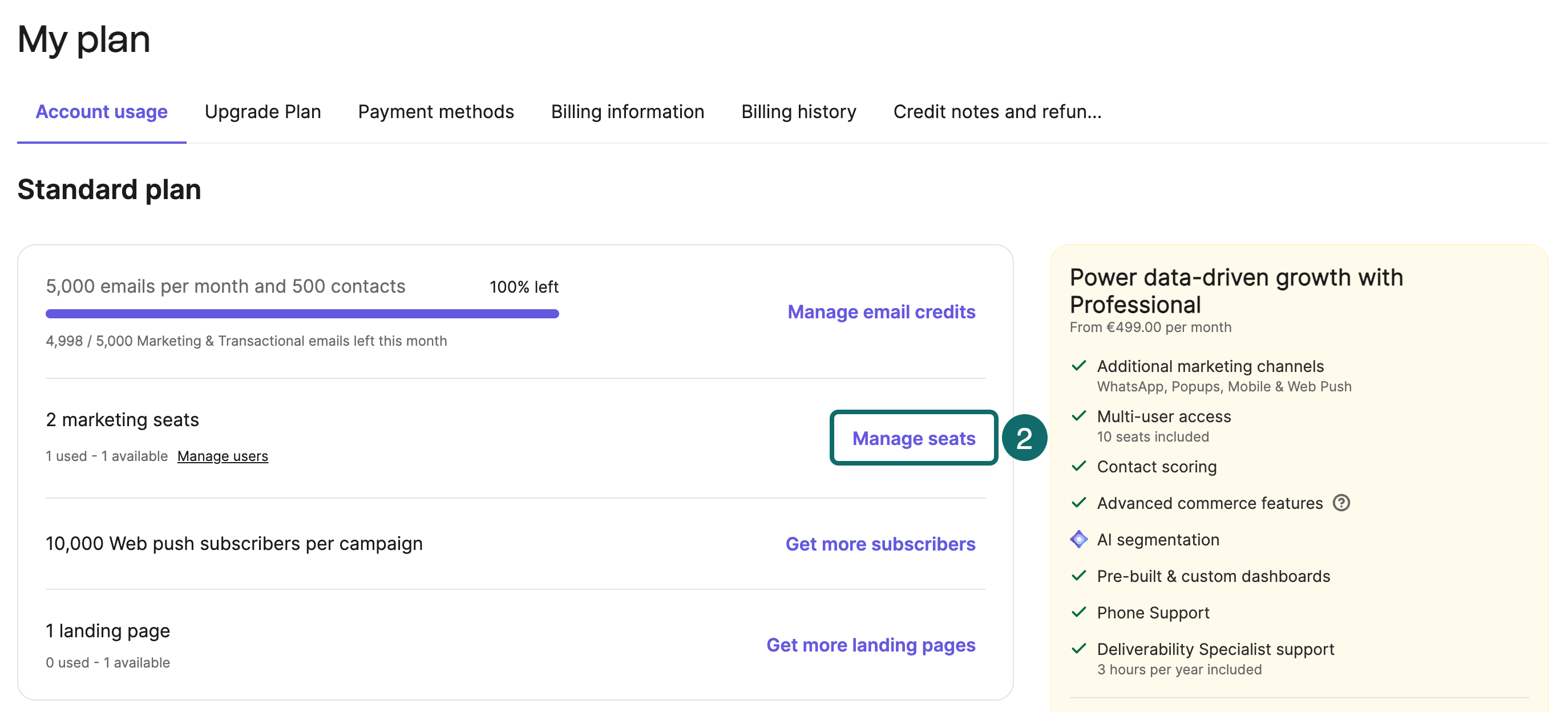Click the AI segmentation diamond icon
1568x712 pixels.
pyautogui.click(x=1078, y=539)
